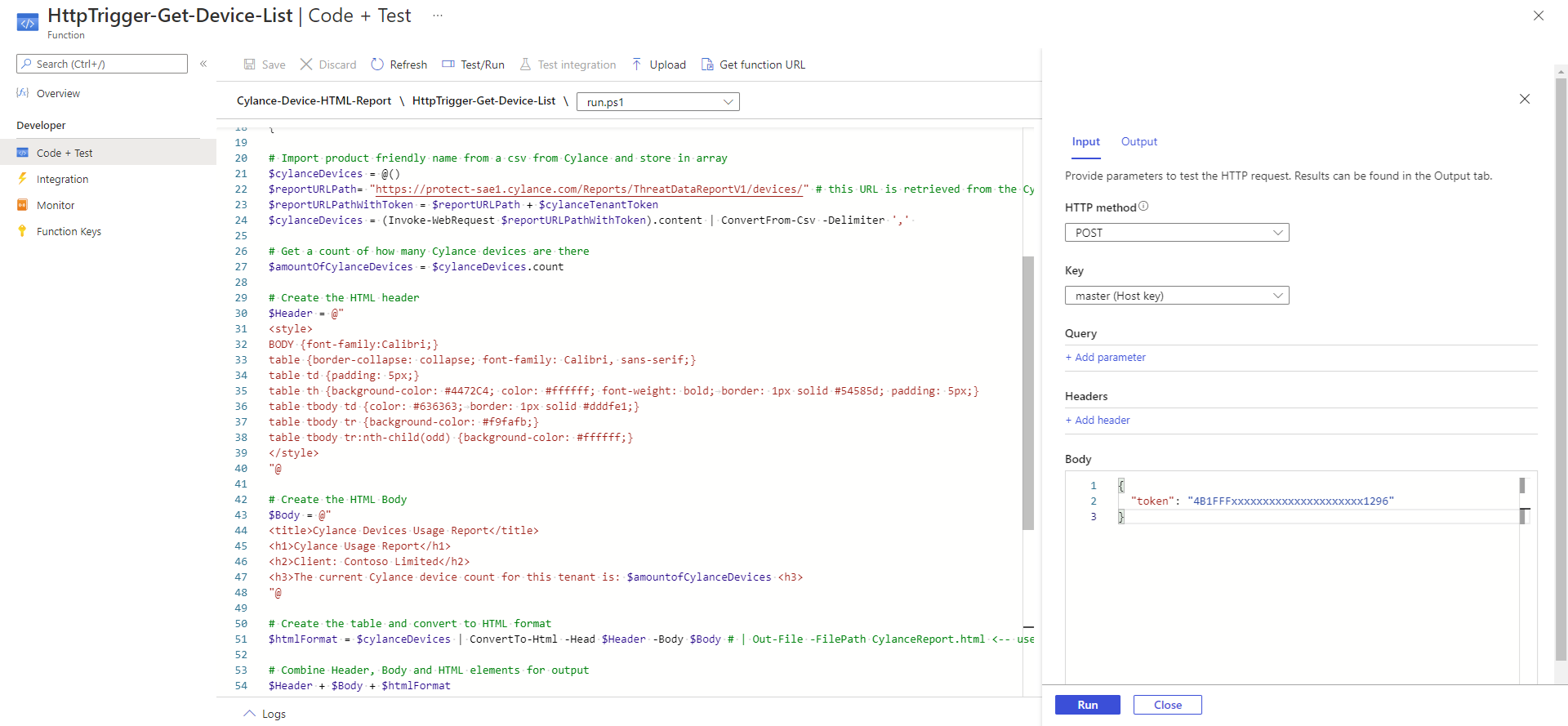This screenshot has width=1568, height=726.
Task: Open the Key master (Host key) dropdown
Action: pos(1177,296)
